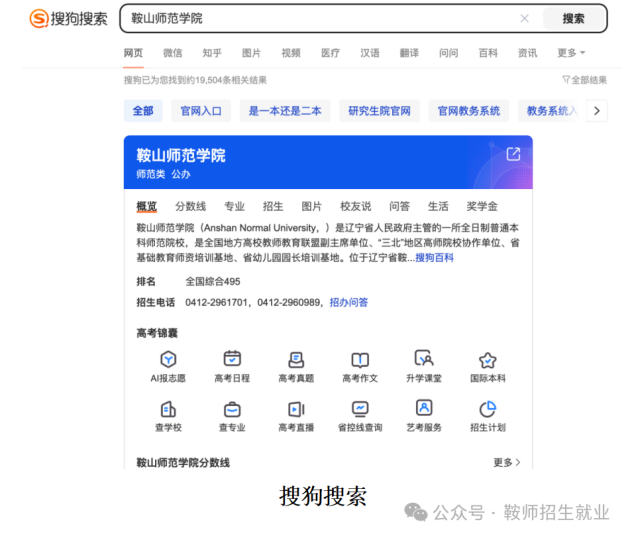Viewport: 631px width, 538px height.
Task: Select the 分数线 tab in school card
Action: point(190,207)
